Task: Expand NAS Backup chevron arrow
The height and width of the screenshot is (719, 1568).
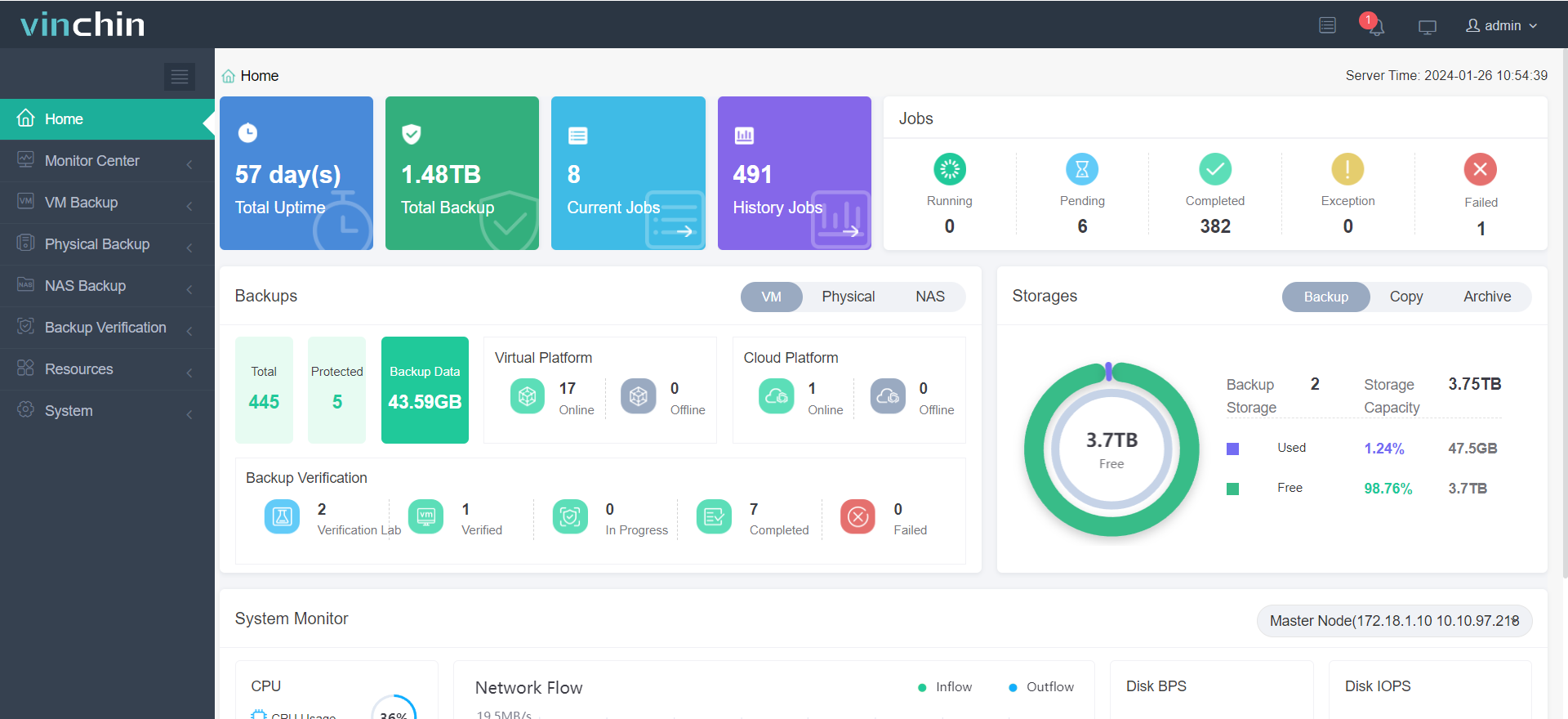Action: [189, 289]
